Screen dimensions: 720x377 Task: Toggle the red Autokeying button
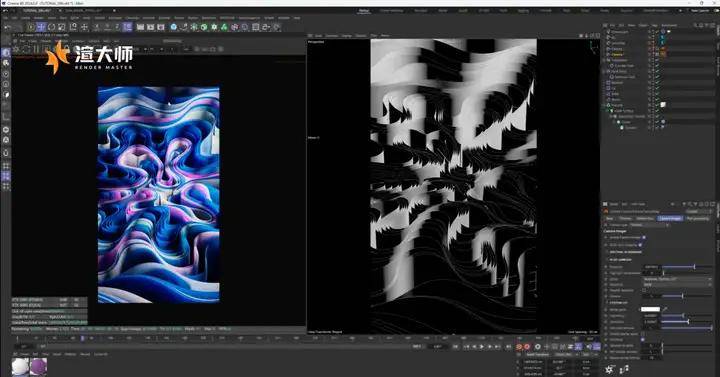point(527,347)
